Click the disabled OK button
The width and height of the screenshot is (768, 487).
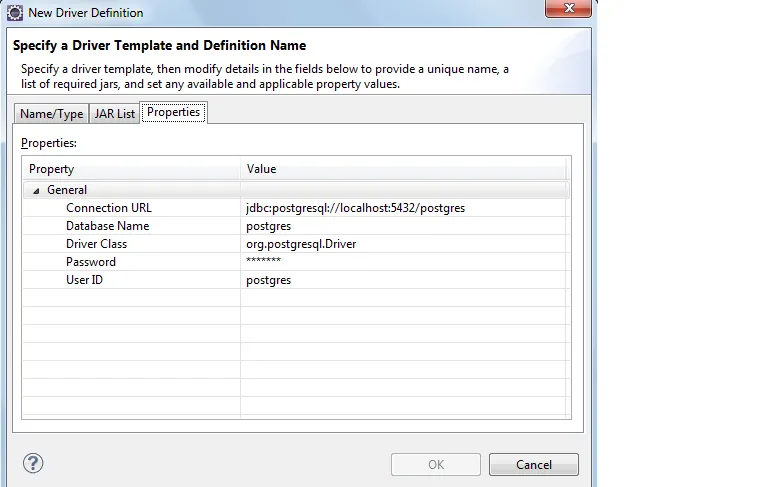coord(435,464)
